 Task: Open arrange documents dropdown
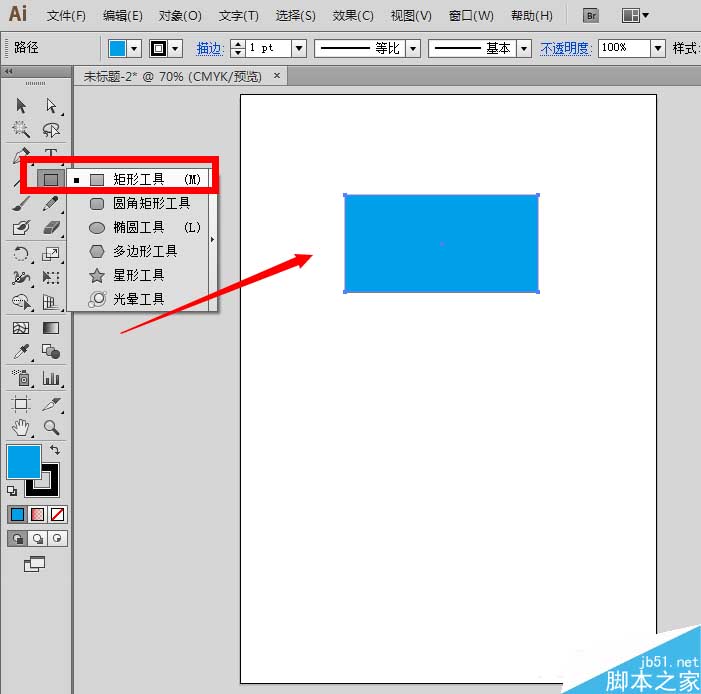[635, 16]
